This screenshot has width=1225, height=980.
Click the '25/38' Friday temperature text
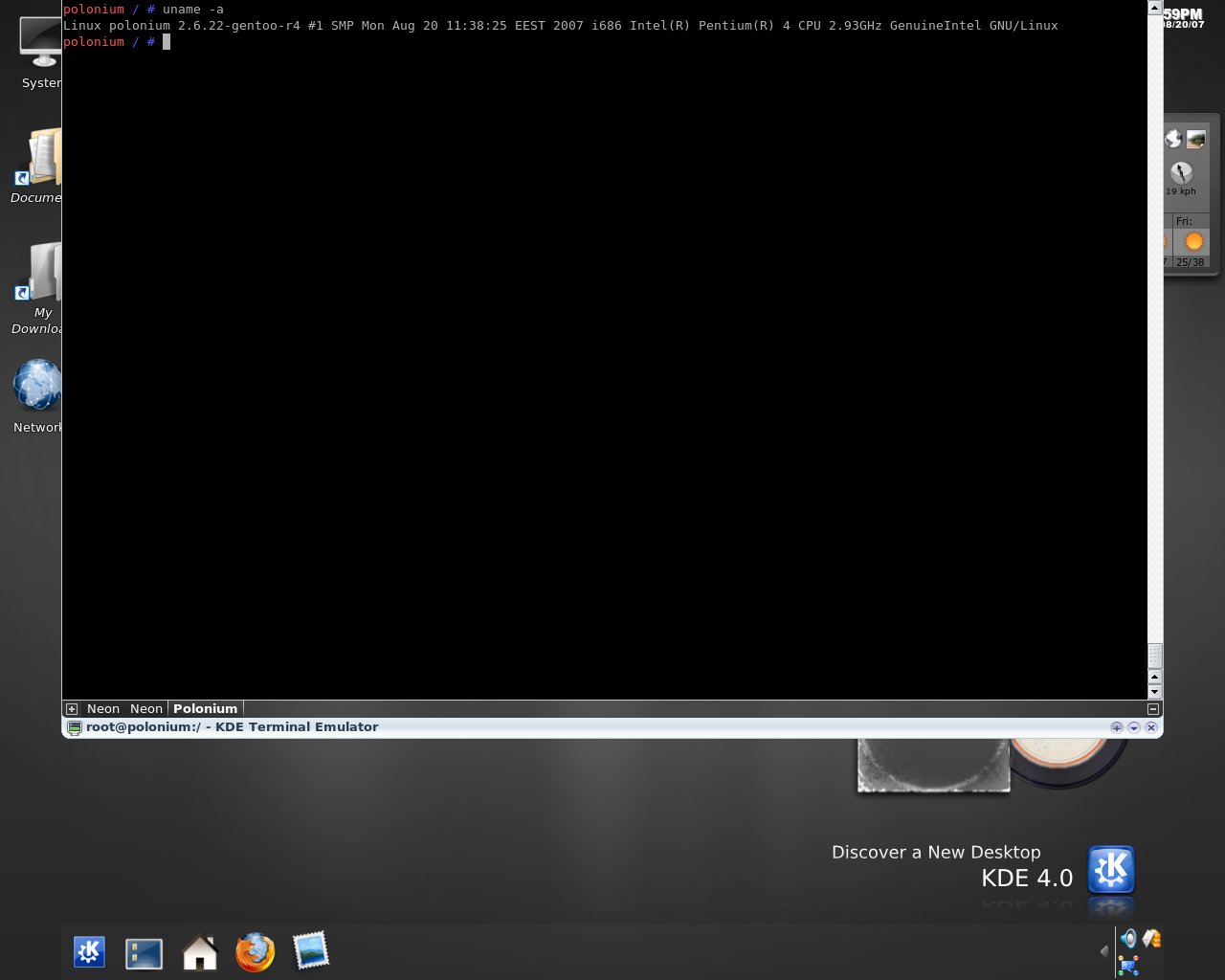click(1190, 262)
